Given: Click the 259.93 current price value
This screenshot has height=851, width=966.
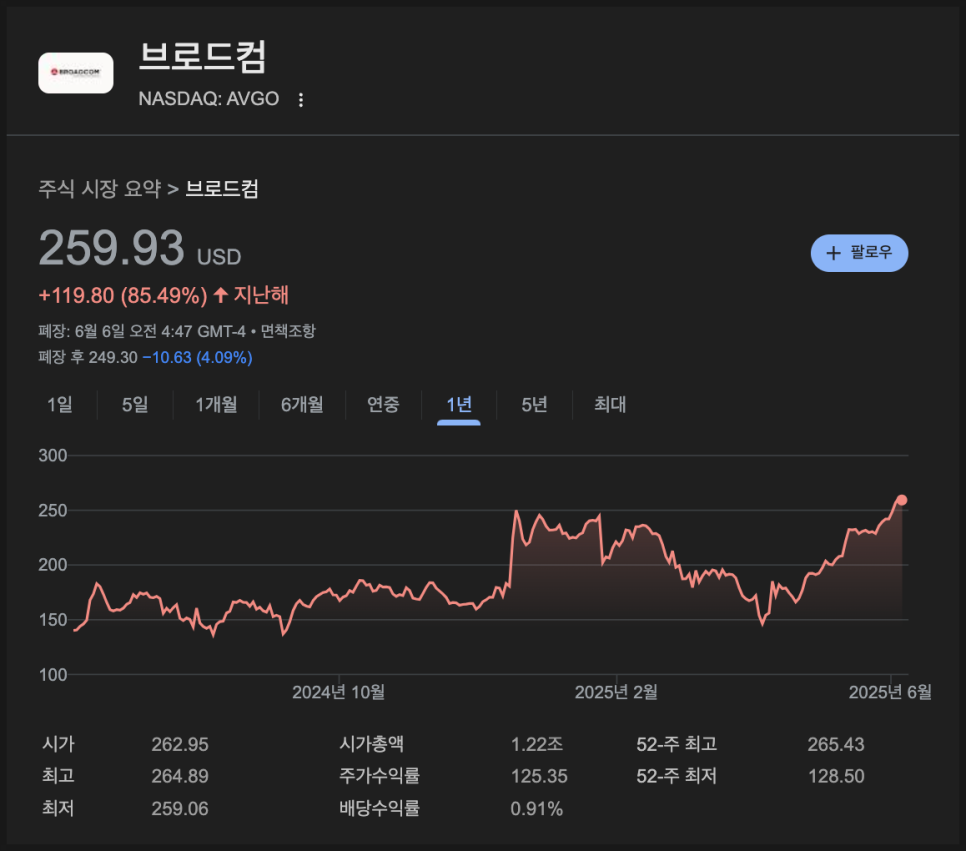Looking at the screenshot, I should coord(112,248).
